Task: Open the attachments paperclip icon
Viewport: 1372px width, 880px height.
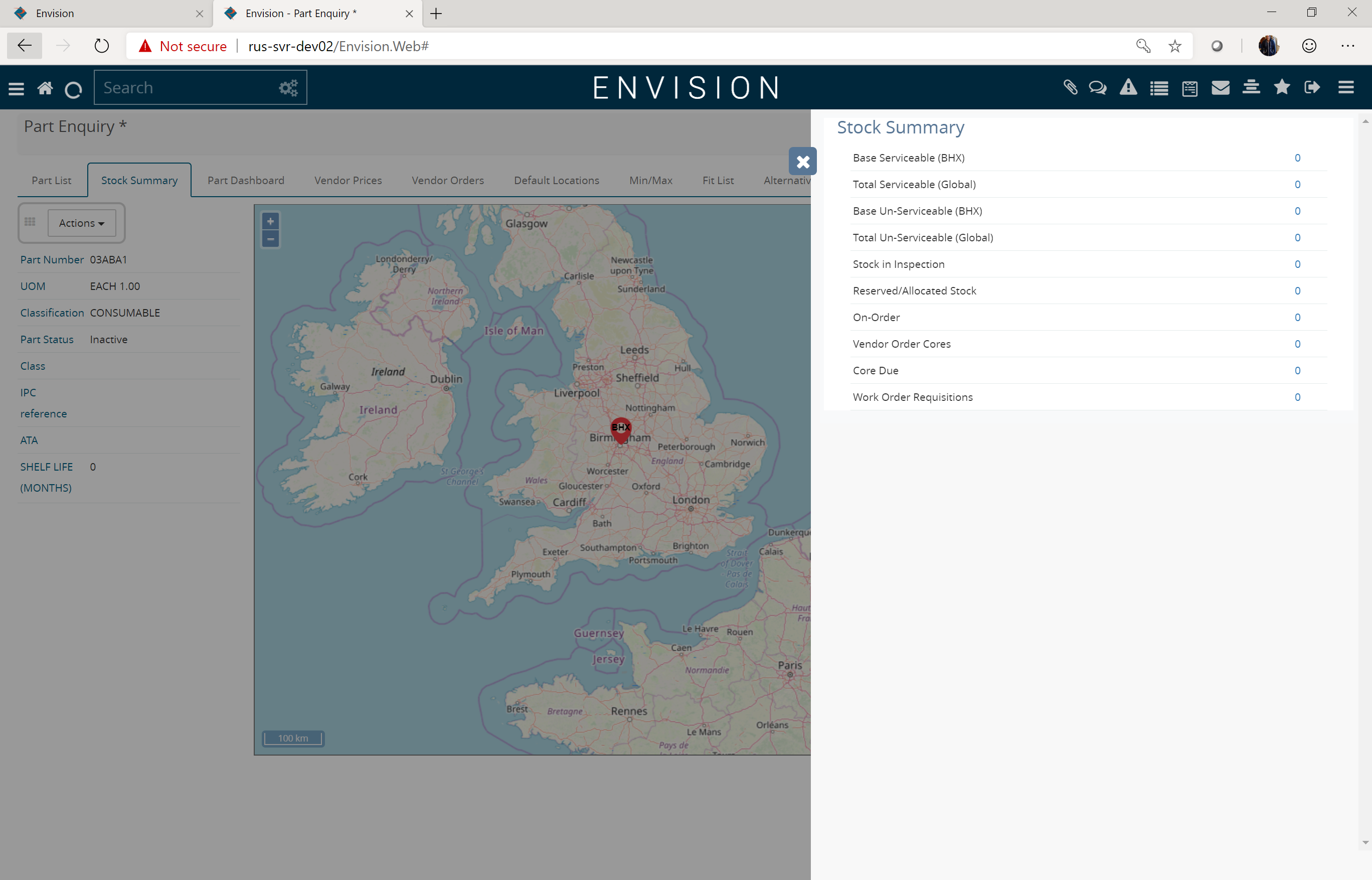Action: pos(1071,87)
